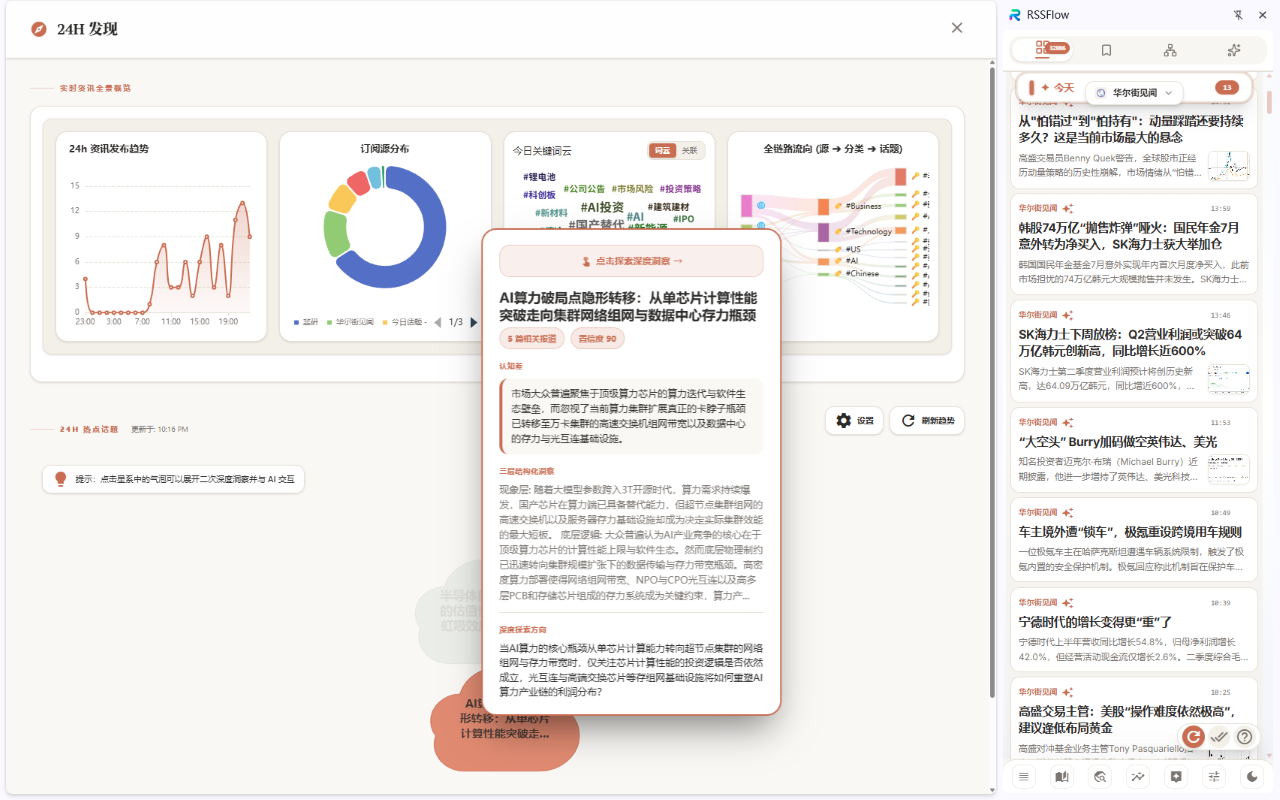1280x800 pixels.
Task: Click the RSSFlow feed list scrollbar
Action: tap(1269, 100)
